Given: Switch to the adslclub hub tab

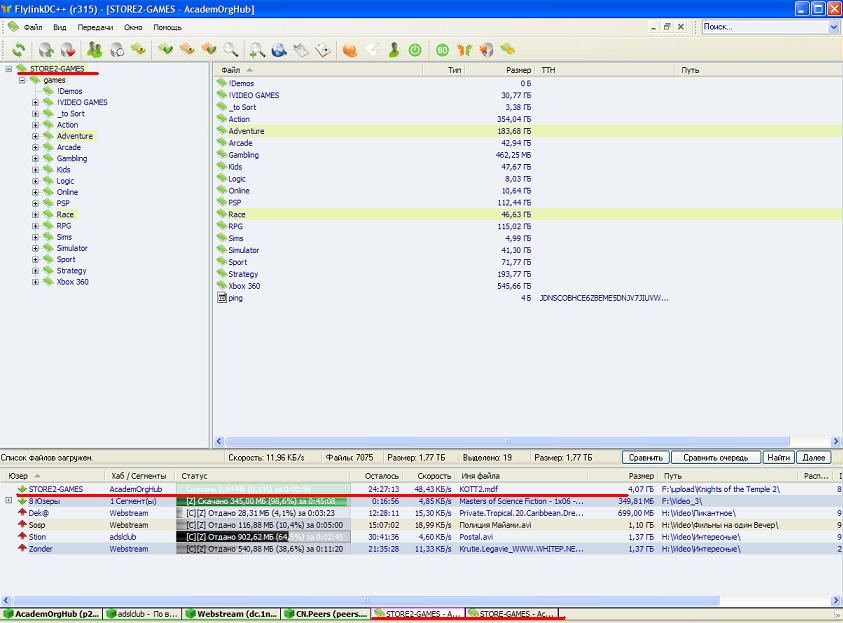Looking at the screenshot, I should (x=142, y=613).
